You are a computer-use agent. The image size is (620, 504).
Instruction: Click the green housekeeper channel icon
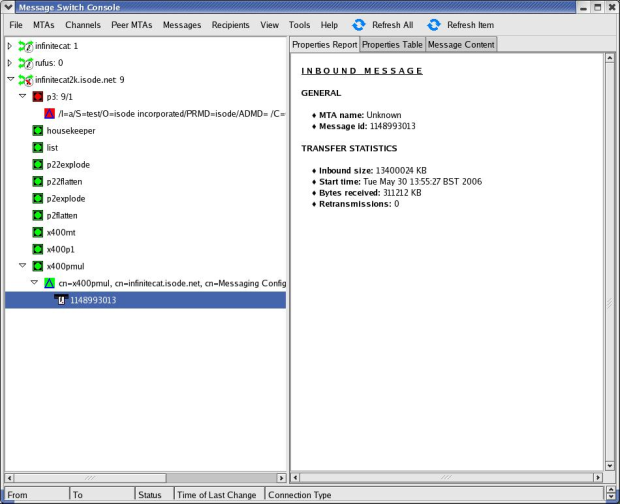coord(38,131)
